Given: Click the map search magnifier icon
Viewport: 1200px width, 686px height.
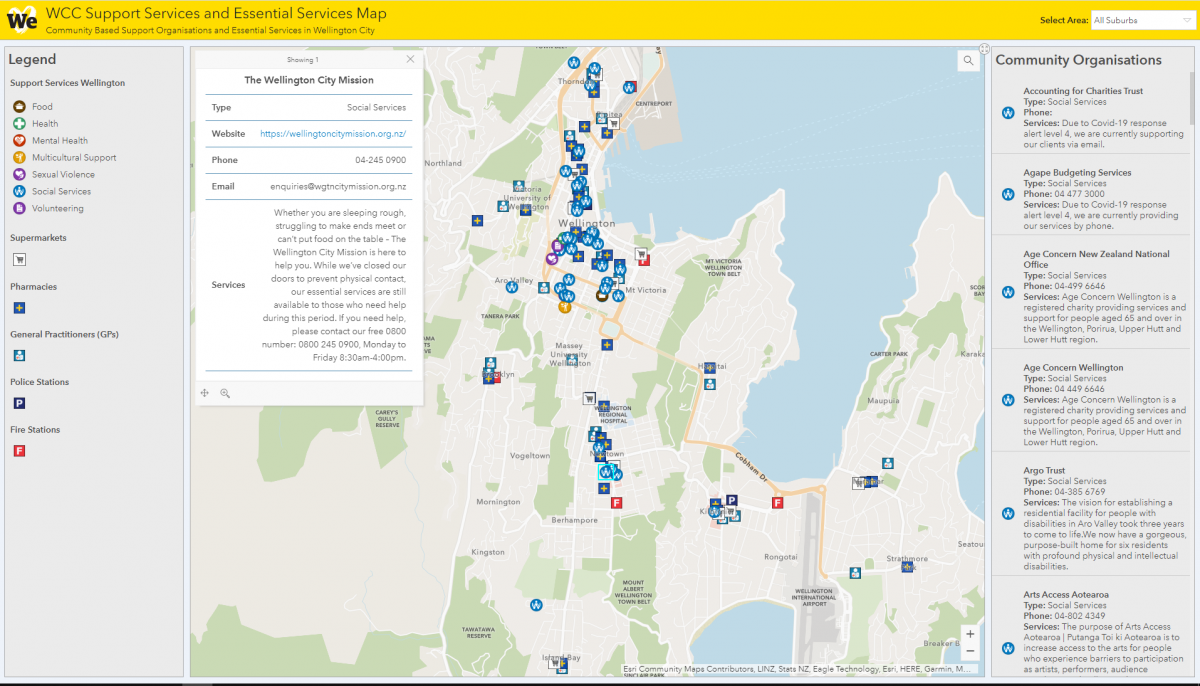Looking at the screenshot, I should click(x=968, y=61).
